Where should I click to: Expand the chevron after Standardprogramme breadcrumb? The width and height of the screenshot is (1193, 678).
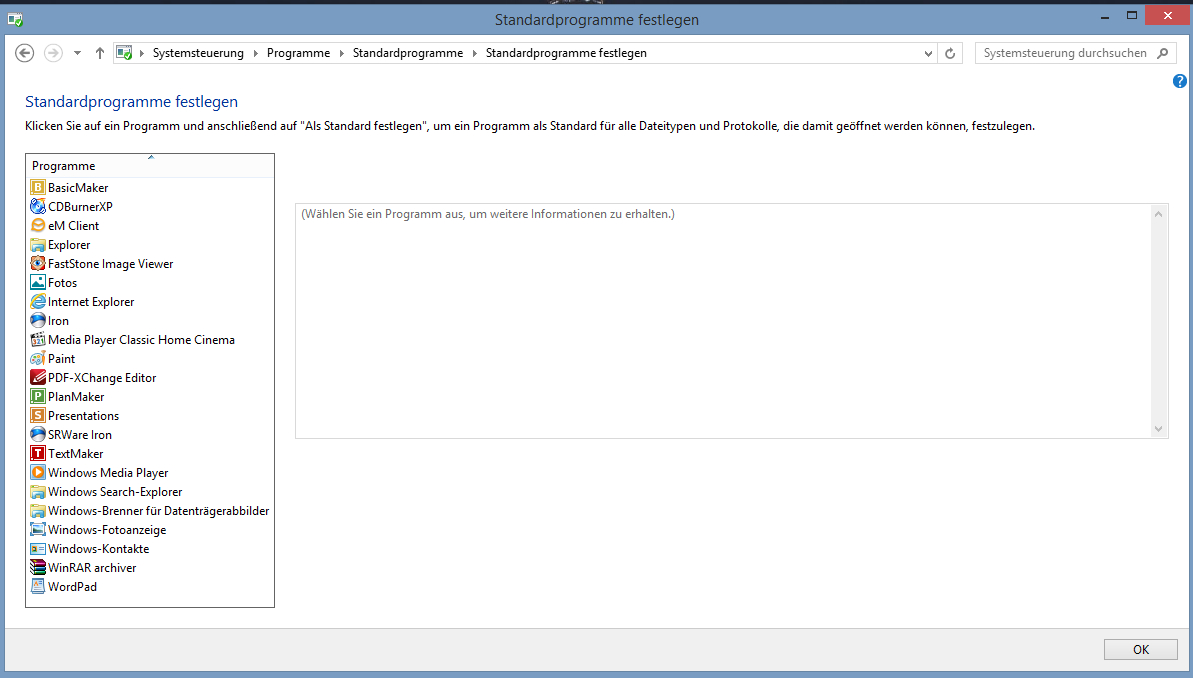pos(475,53)
